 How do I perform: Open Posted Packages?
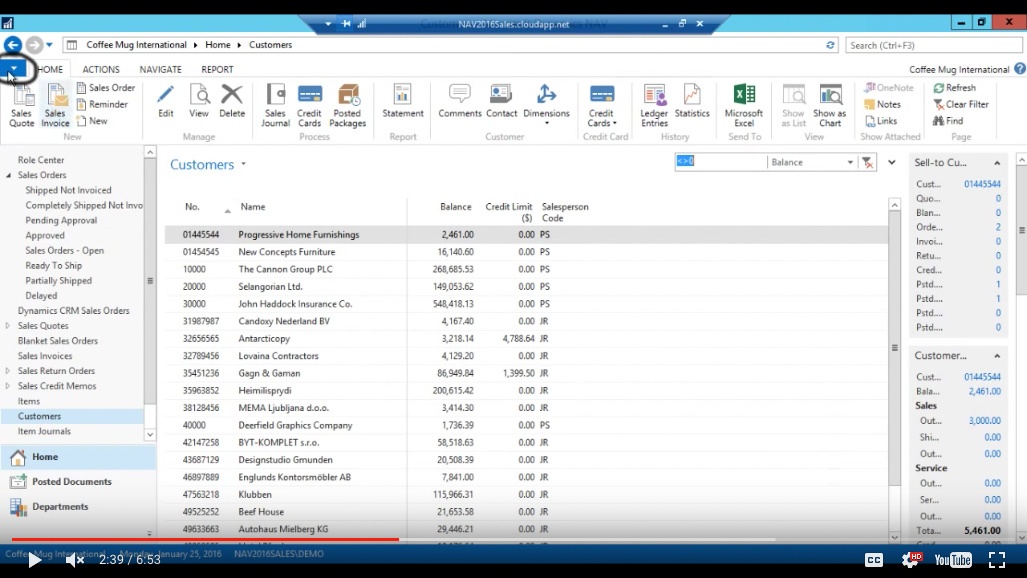(x=348, y=106)
